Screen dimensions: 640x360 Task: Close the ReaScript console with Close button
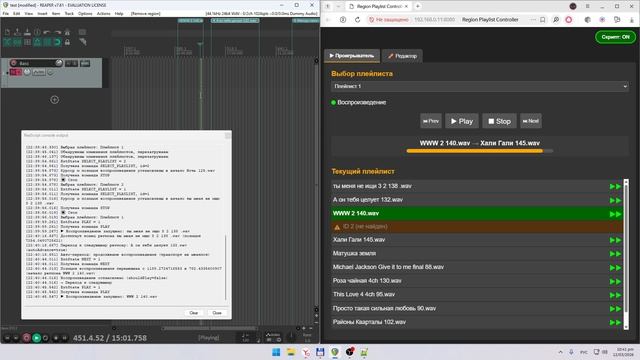tap(217, 313)
